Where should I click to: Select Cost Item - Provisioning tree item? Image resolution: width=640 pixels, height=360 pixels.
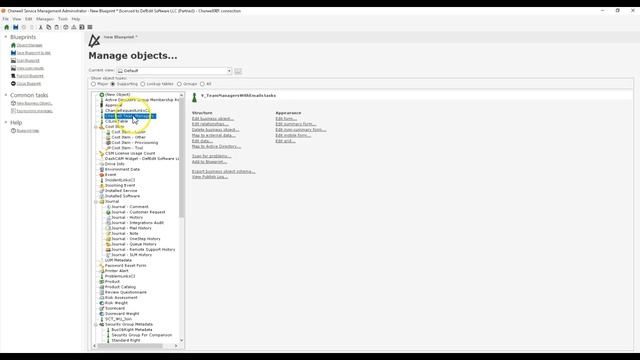coord(135,143)
